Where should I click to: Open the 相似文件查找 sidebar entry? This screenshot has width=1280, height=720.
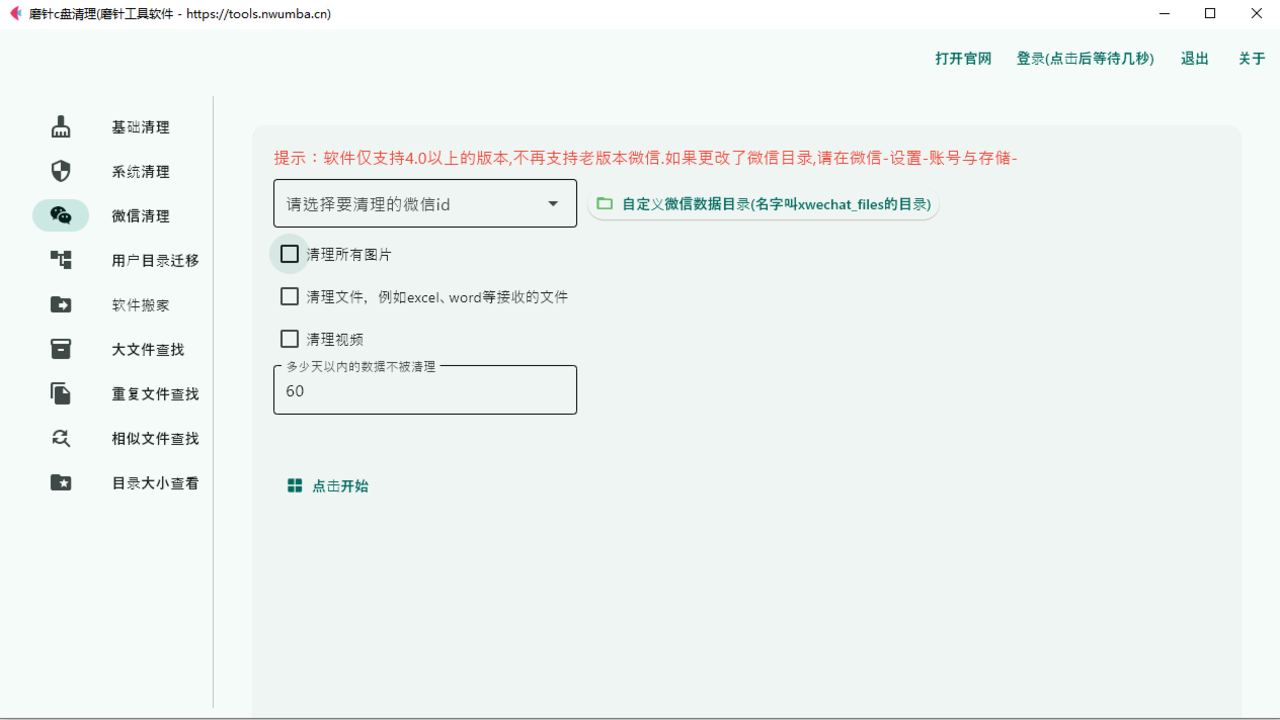click(x=156, y=438)
